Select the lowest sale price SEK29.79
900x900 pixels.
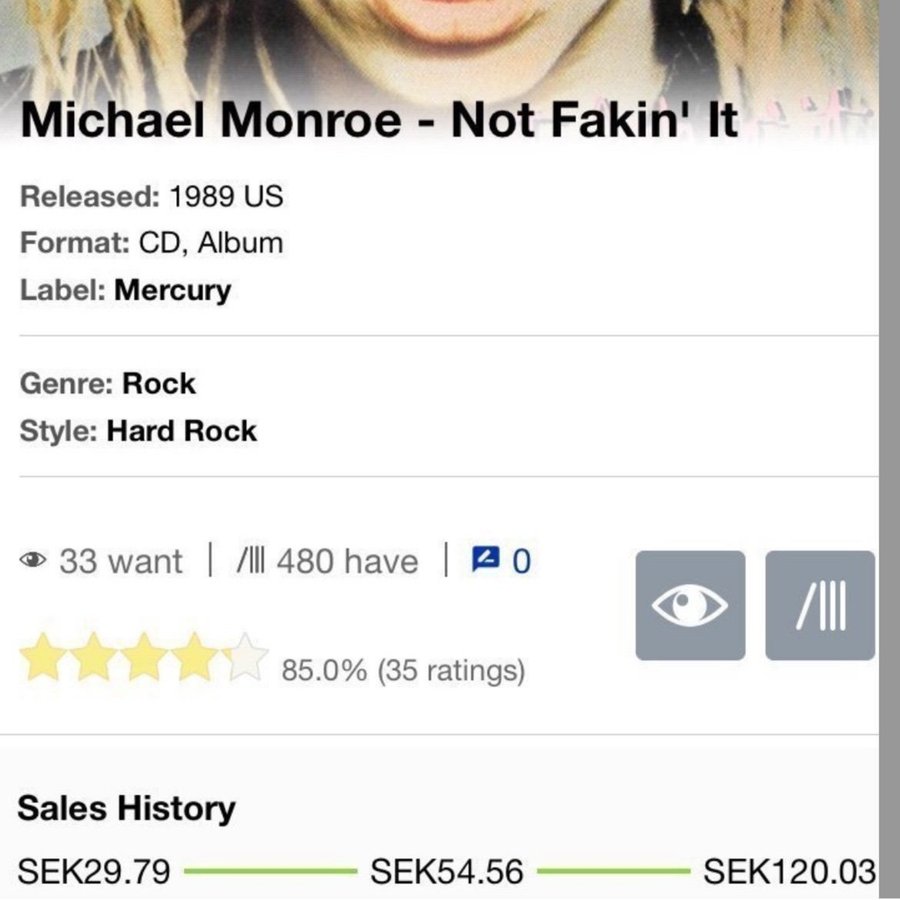point(94,870)
